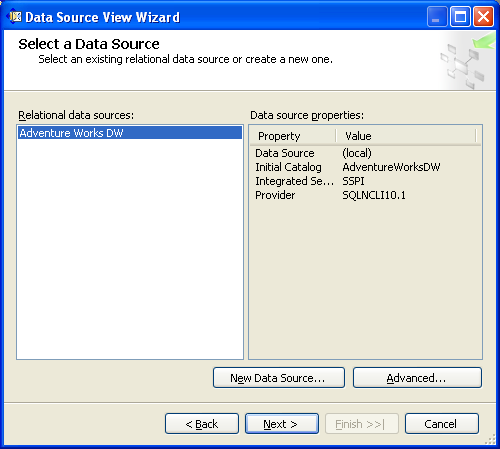Close the wizard window
Screen dimensions: 500x449
(483, 17)
